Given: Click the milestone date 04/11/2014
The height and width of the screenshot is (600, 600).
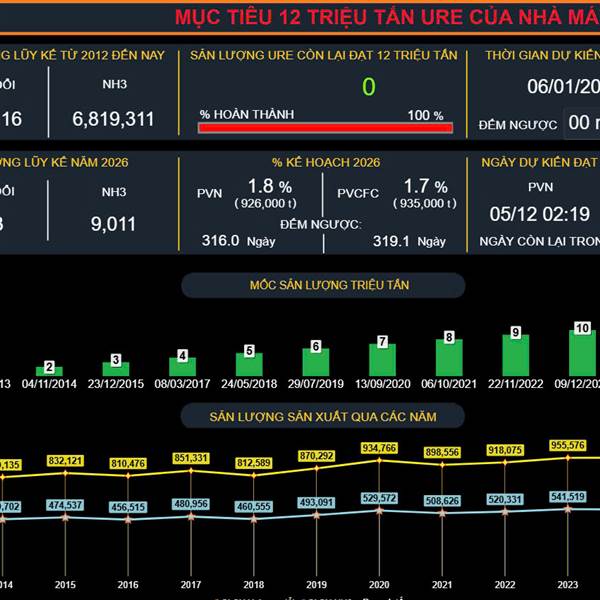Looking at the screenshot, I should click(x=49, y=384).
